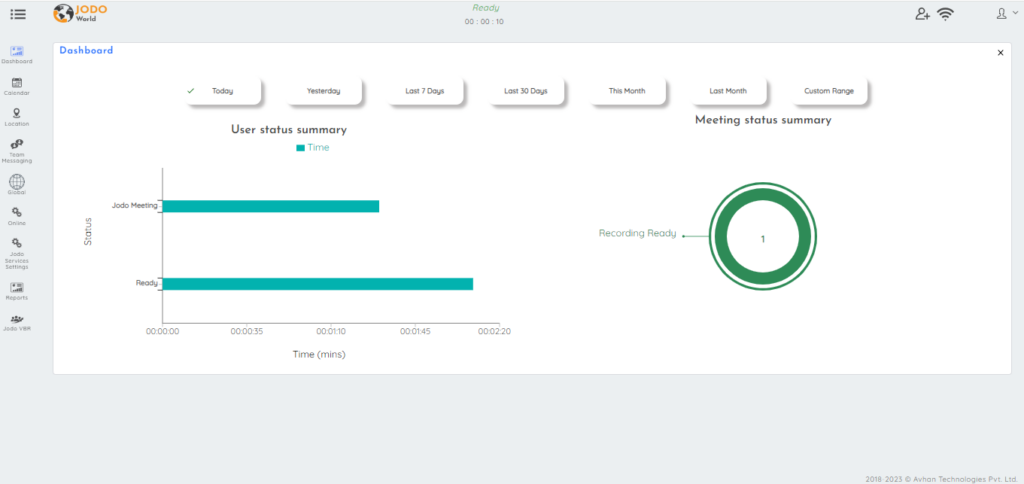Click the Ready status bar
Viewport: 1024px width, 484px height.
pyautogui.click(x=317, y=284)
